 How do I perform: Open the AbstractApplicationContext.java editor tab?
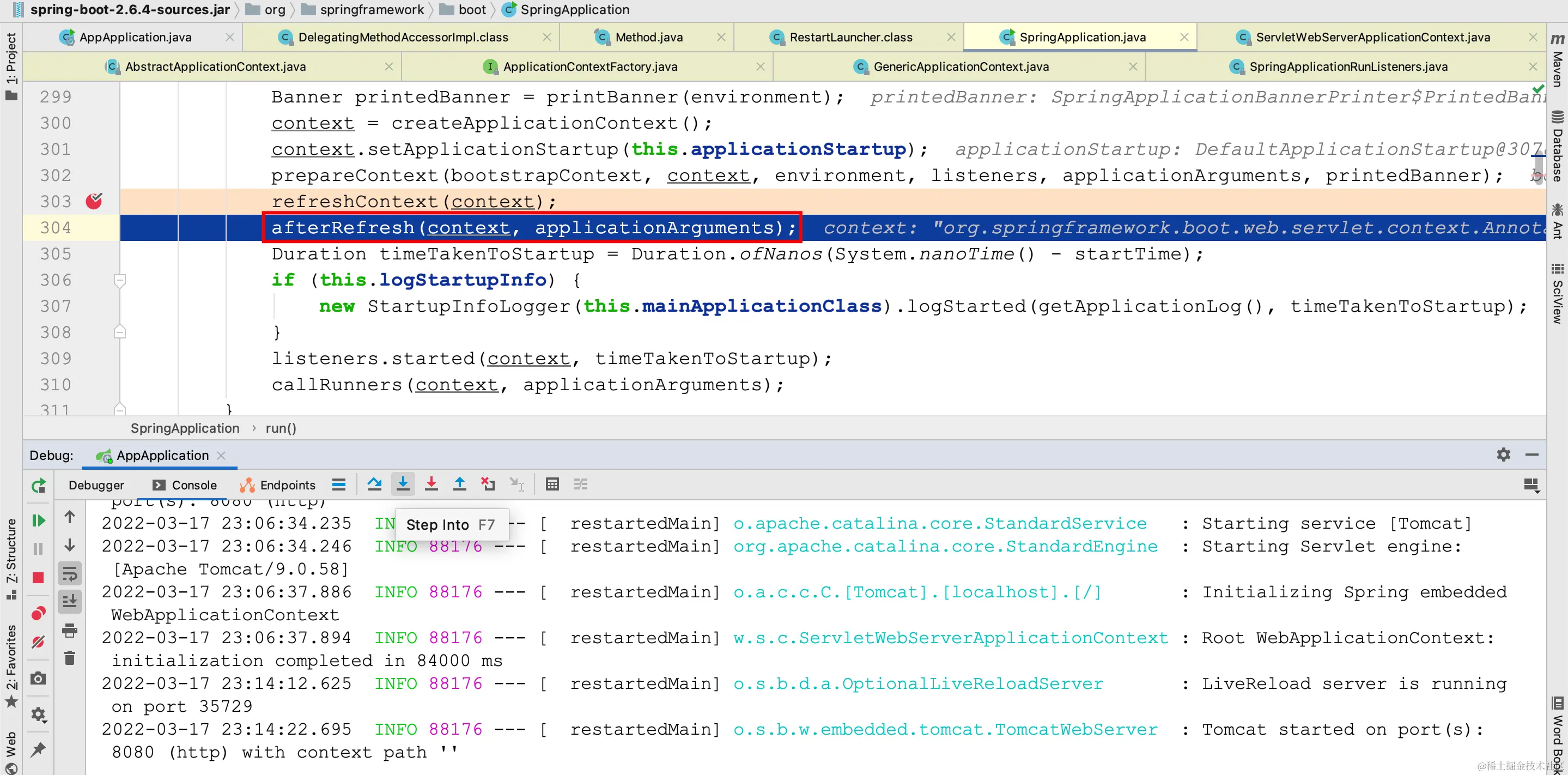point(216,67)
